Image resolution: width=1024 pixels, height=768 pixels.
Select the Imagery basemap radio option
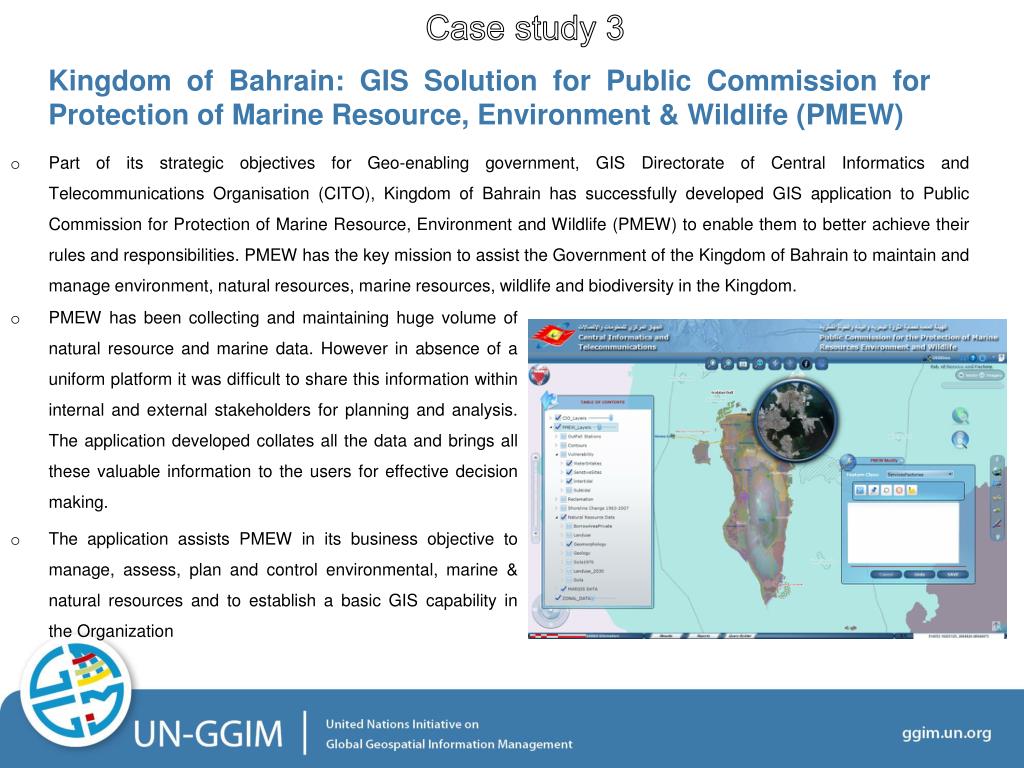pos(982,376)
